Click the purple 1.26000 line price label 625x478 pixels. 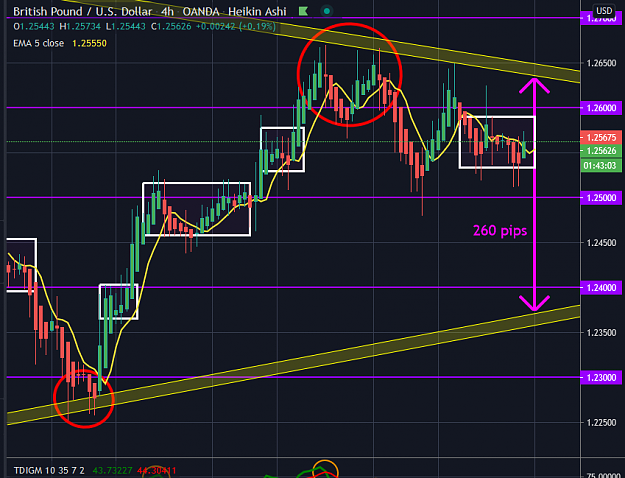(601, 108)
